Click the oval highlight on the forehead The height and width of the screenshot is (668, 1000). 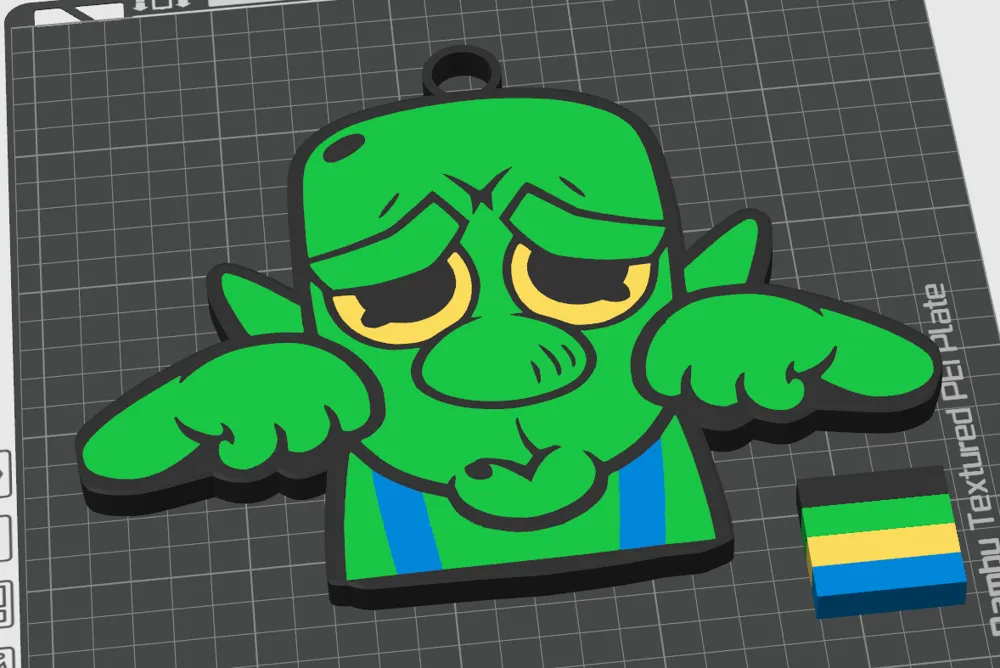[343, 147]
